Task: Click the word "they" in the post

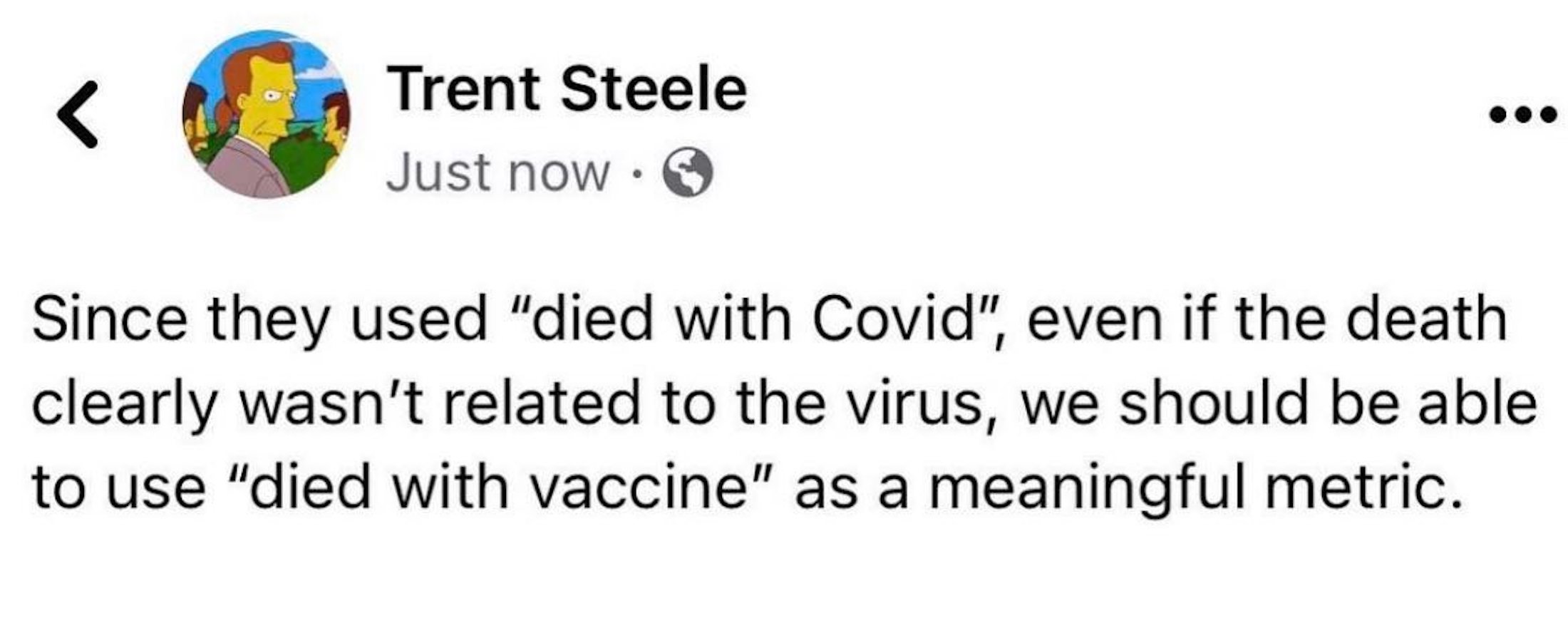Action: click(x=268, y=320)
